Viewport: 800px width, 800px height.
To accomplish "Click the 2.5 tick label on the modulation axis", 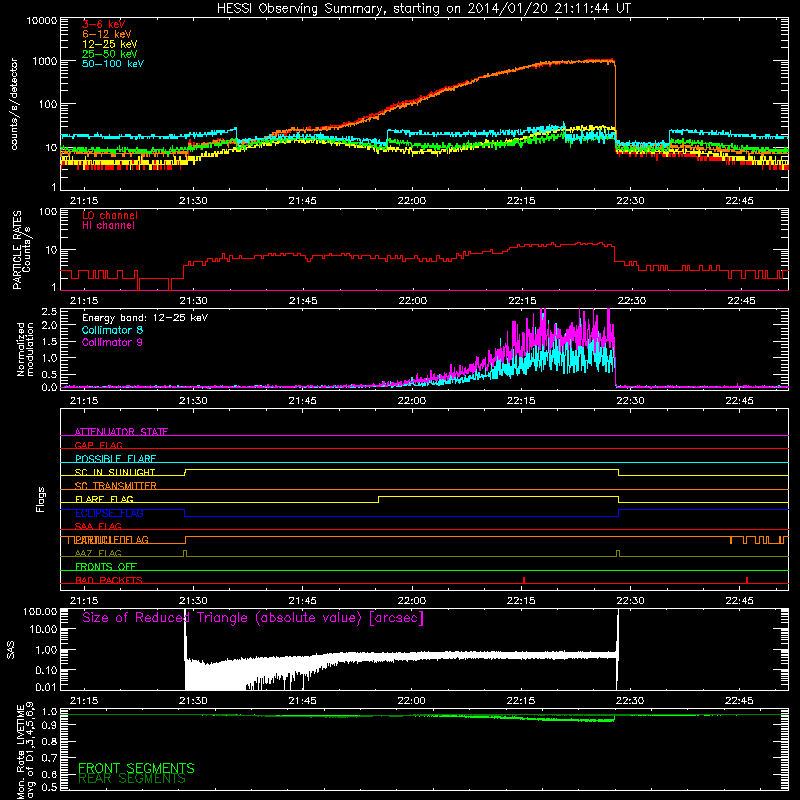I will pyautogui.click(x=49, y=312).
